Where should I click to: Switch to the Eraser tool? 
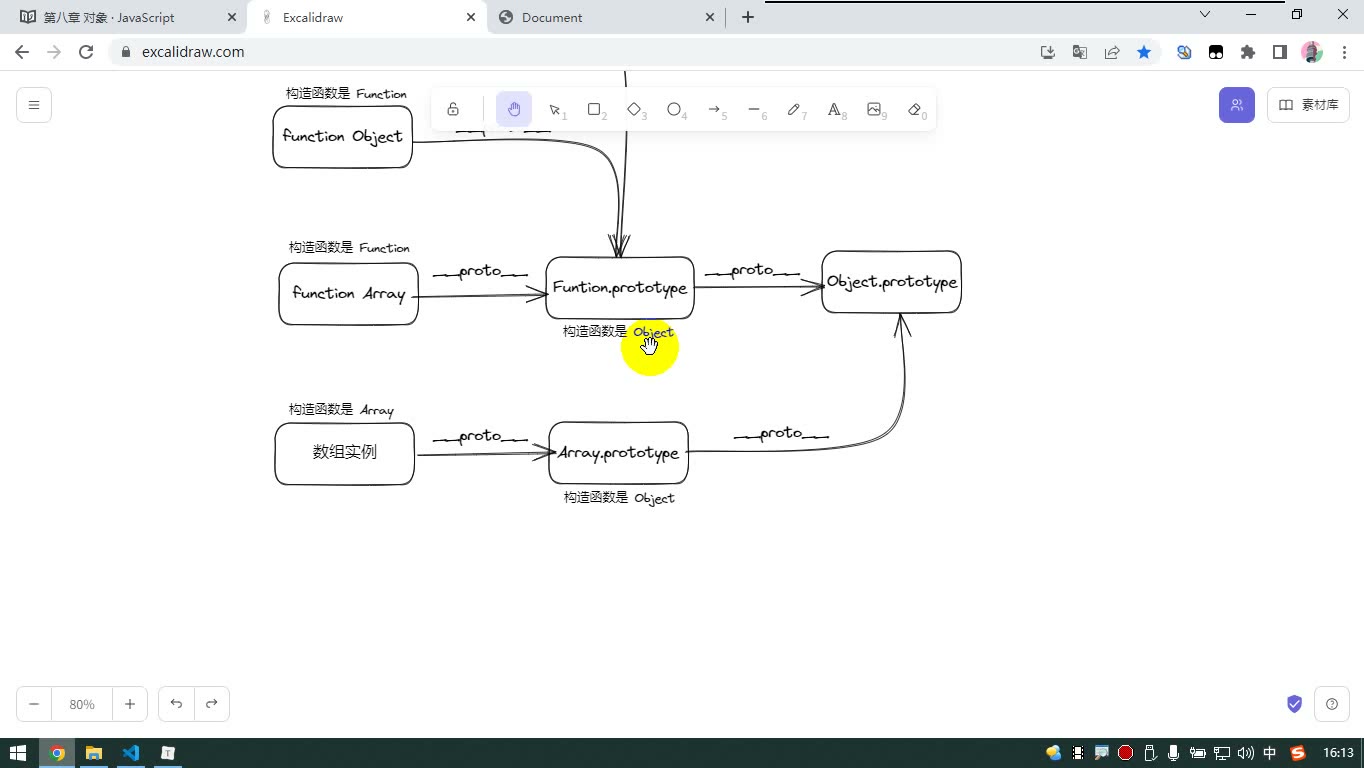coord(915,110)
